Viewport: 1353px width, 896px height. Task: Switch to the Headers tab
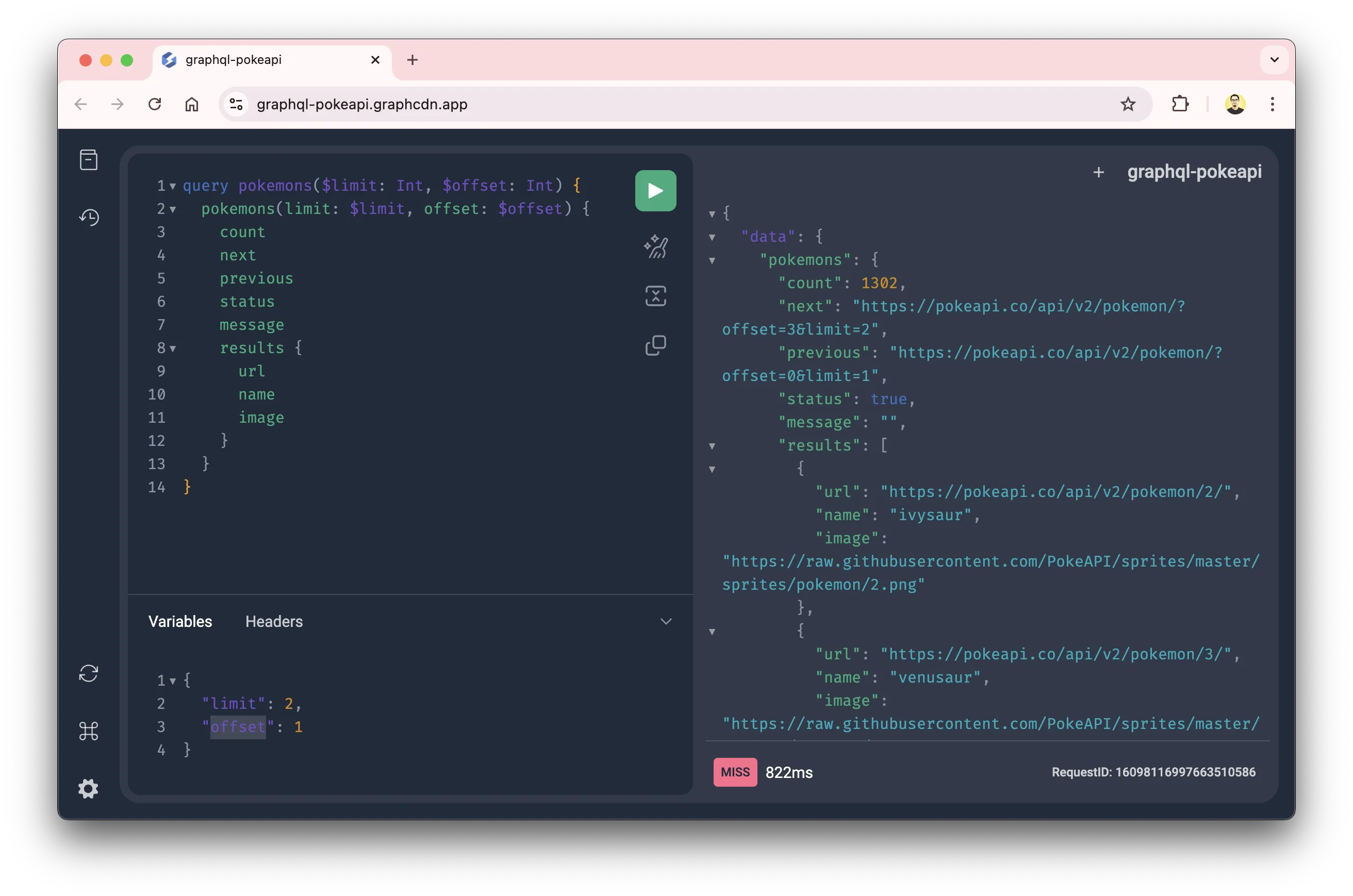coord(274,621)
